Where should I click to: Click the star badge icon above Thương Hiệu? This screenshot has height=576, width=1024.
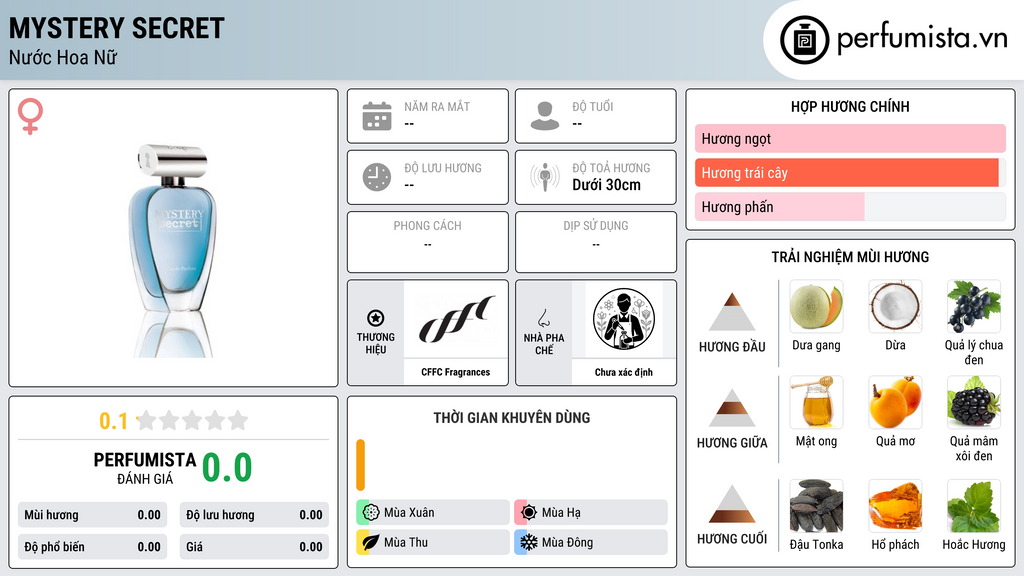[x=376, y=318]
